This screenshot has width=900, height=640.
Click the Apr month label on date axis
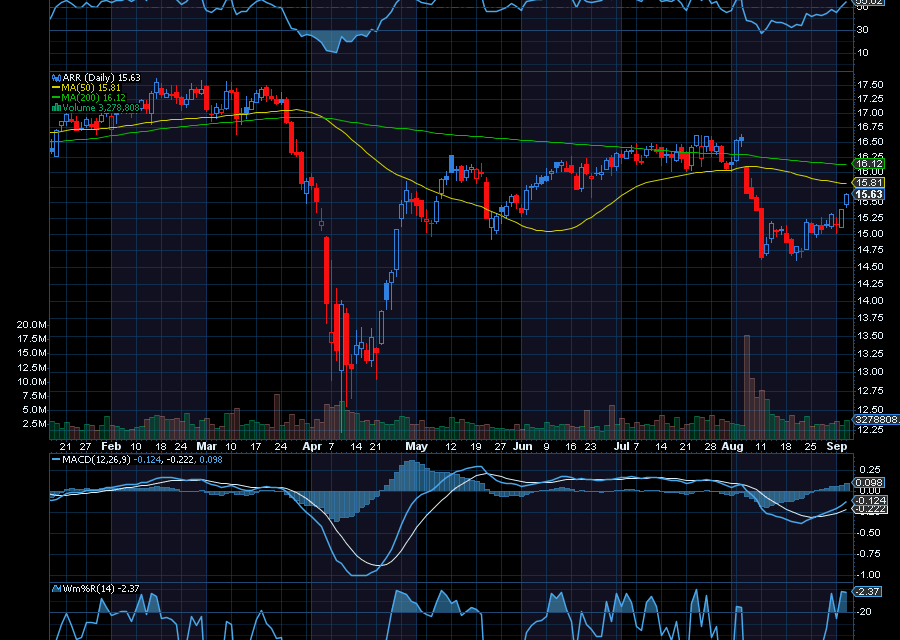coord(312,446)
